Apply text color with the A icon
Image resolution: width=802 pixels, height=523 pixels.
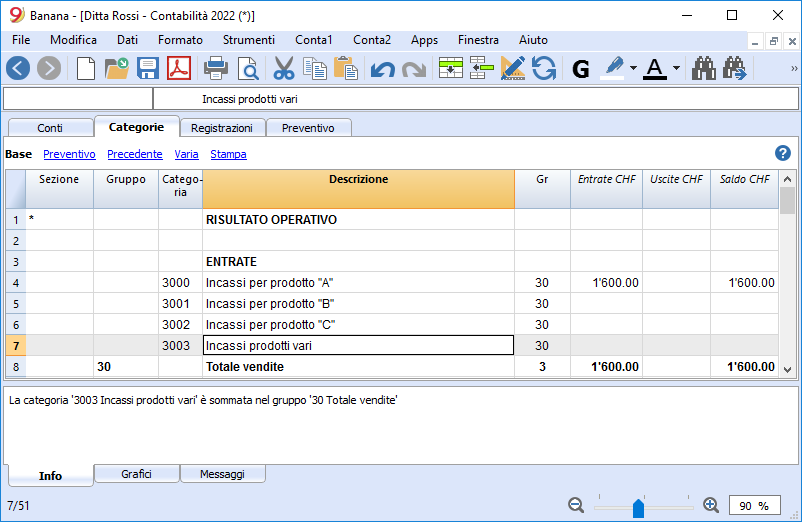point(655,68)
